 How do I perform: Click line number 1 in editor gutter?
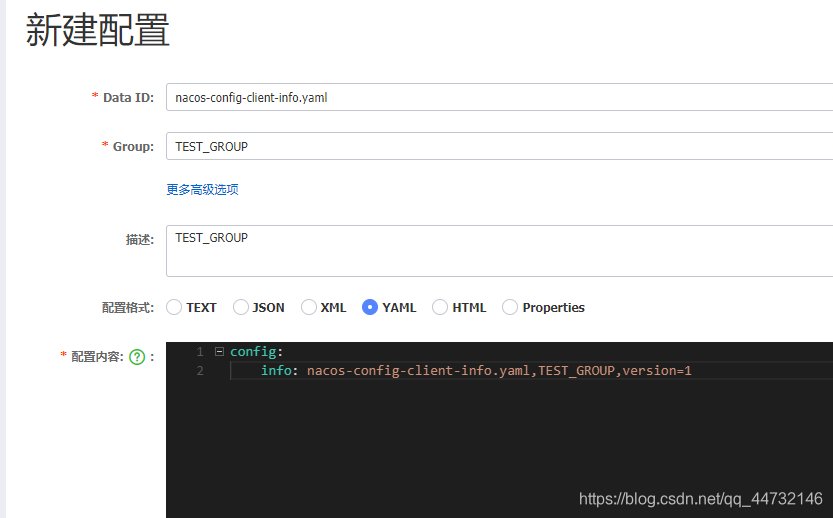pyautogui.click(x=200, y=352)
